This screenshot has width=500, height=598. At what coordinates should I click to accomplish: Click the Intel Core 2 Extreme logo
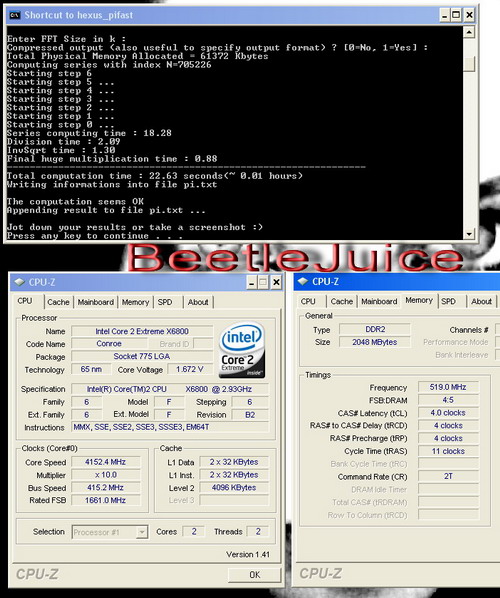(242, 350)
